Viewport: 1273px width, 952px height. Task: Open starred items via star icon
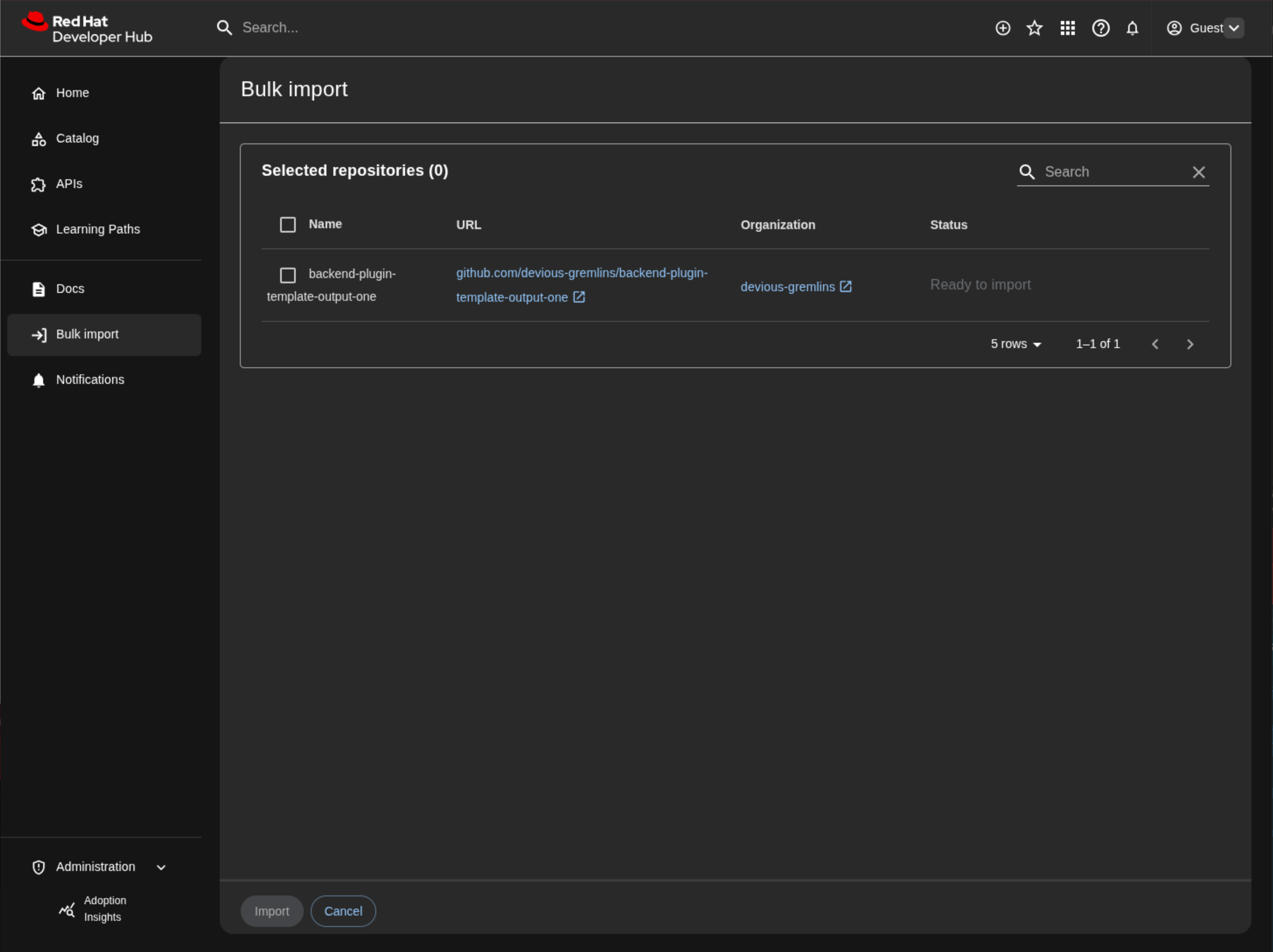point(1035,28)
